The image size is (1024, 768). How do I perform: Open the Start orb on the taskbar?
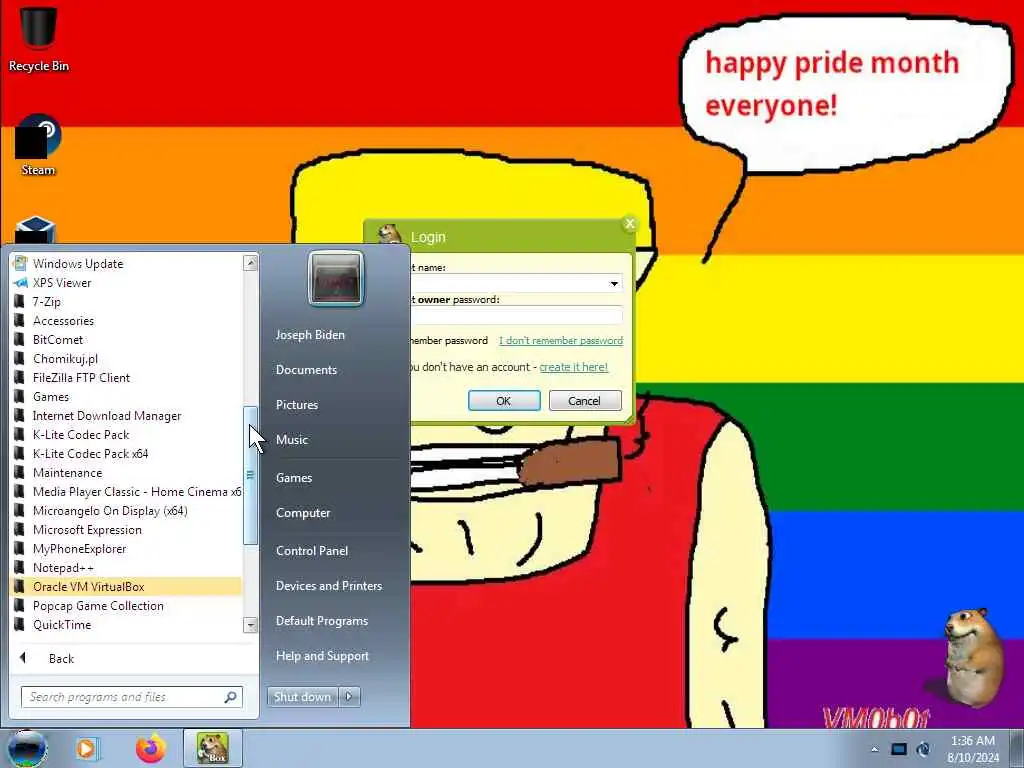27,748
